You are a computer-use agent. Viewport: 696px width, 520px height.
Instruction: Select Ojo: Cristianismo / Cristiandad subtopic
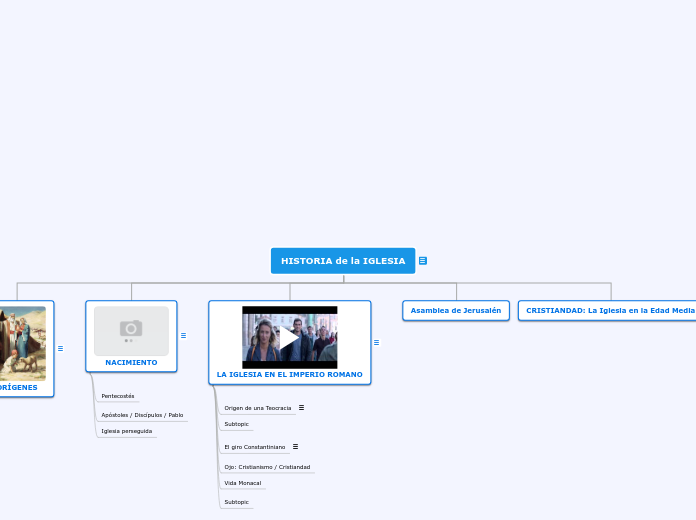click(x=267, y=467)
